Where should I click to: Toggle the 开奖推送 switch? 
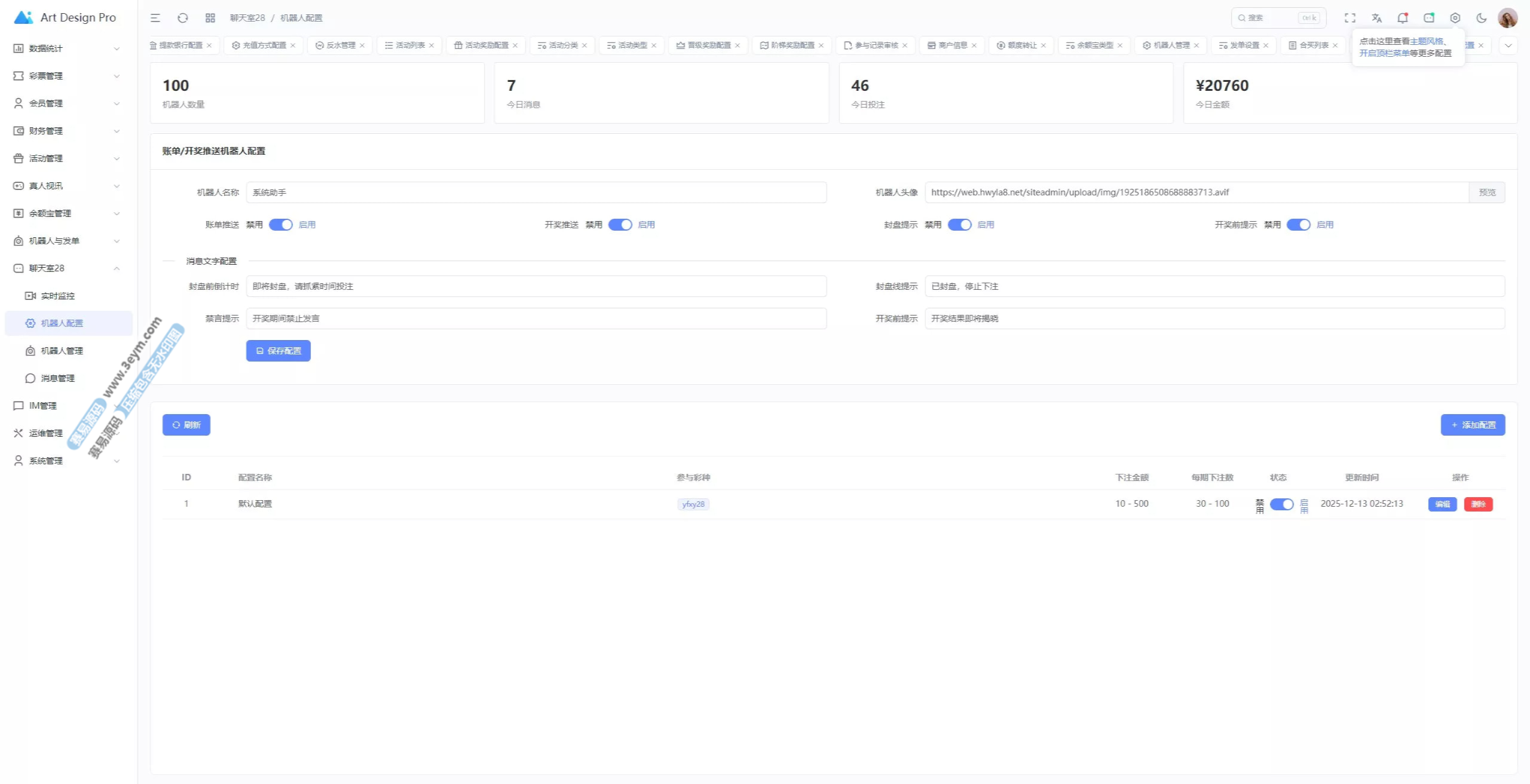pos(620,225)
